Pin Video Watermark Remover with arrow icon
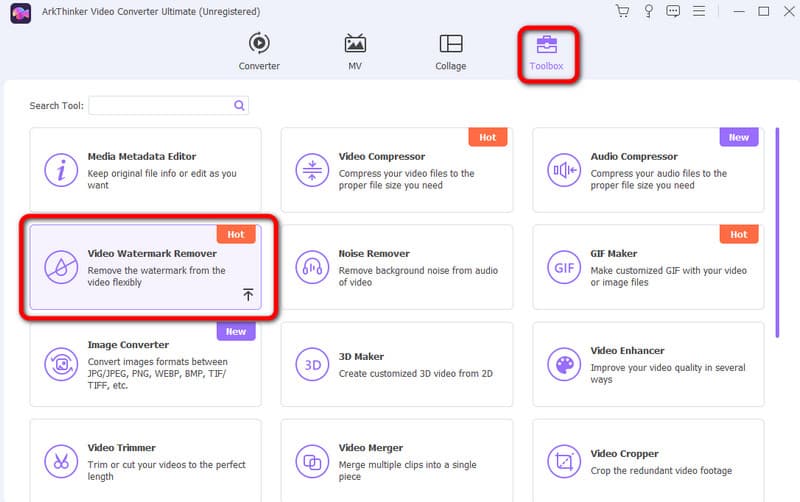This screenshot has width=800, height=502. click(248, 294)
